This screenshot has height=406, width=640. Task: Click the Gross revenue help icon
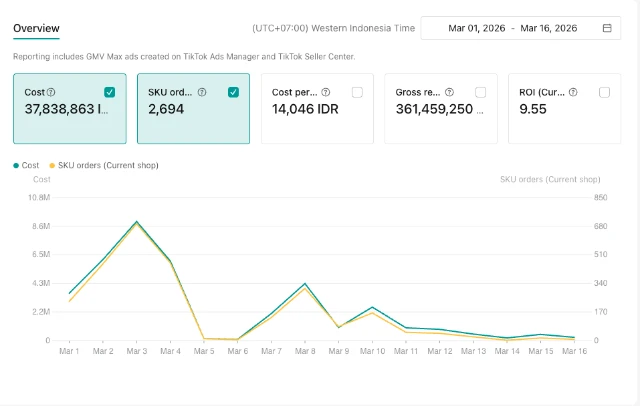tap(450, 92)
